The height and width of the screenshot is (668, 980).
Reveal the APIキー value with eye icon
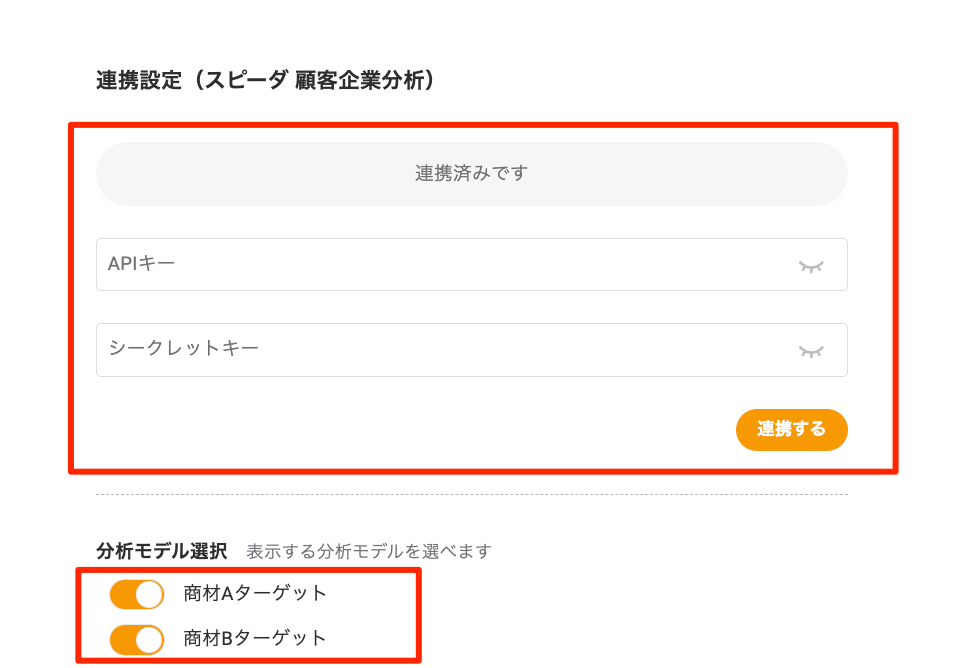pyautogui.click(x=811, y=266)
